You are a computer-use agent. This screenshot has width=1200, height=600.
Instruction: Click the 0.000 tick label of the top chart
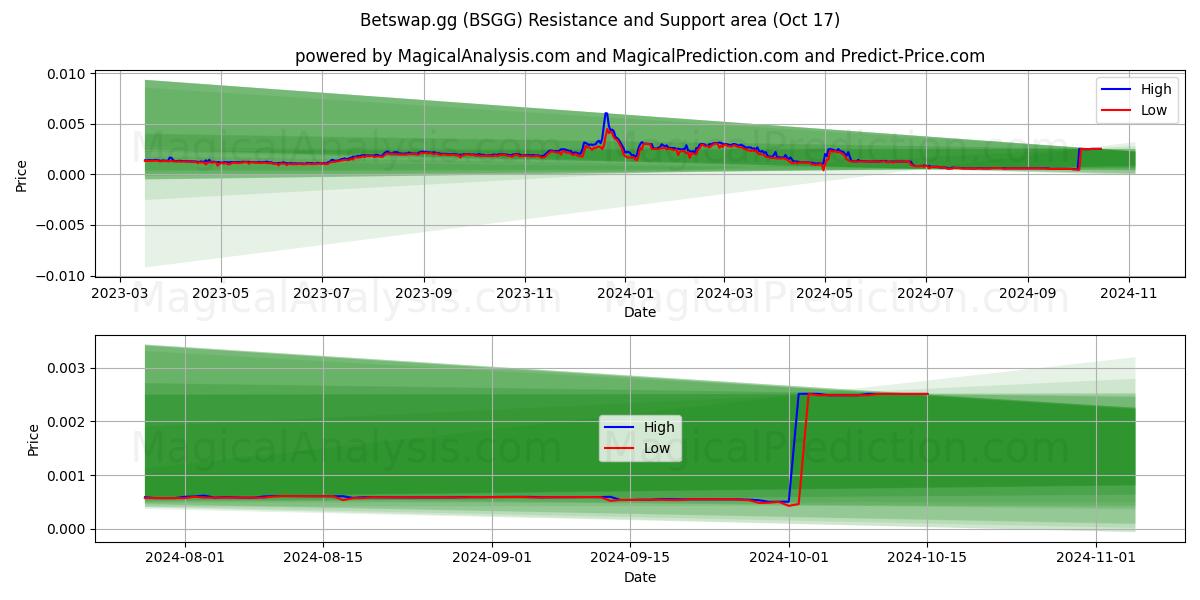(x=68, y=175)
